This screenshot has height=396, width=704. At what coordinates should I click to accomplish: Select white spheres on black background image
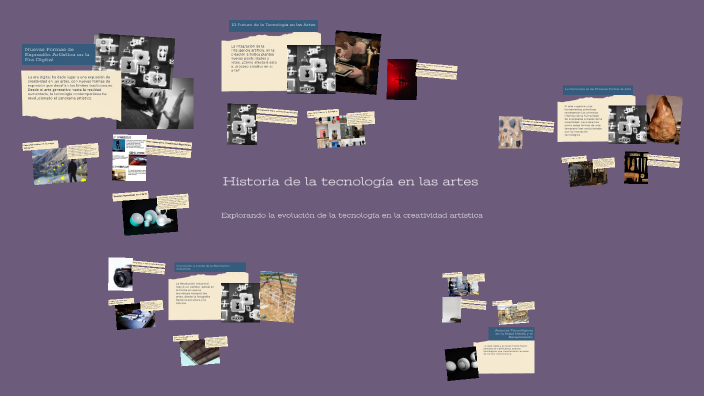[462, 364]
